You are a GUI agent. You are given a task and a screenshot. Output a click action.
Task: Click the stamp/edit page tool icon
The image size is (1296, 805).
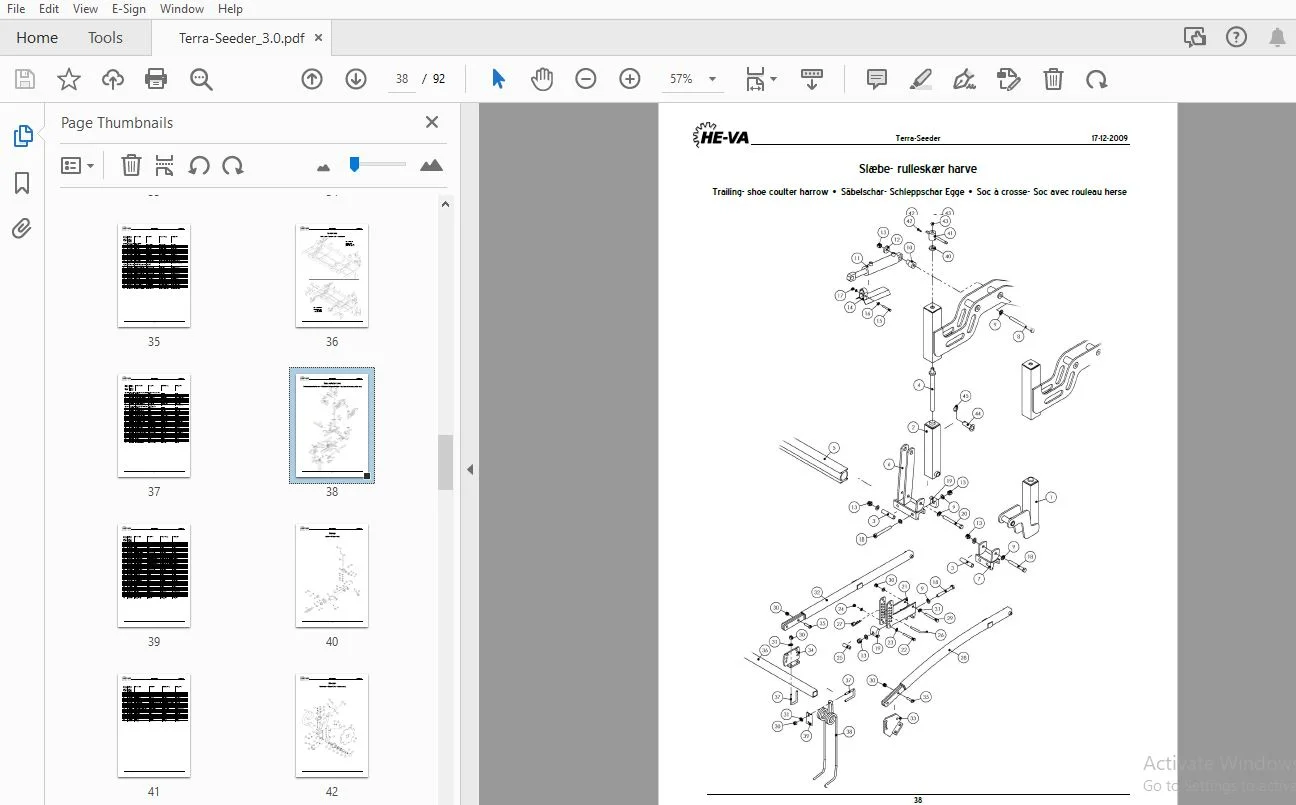(x=1009, y=79)
